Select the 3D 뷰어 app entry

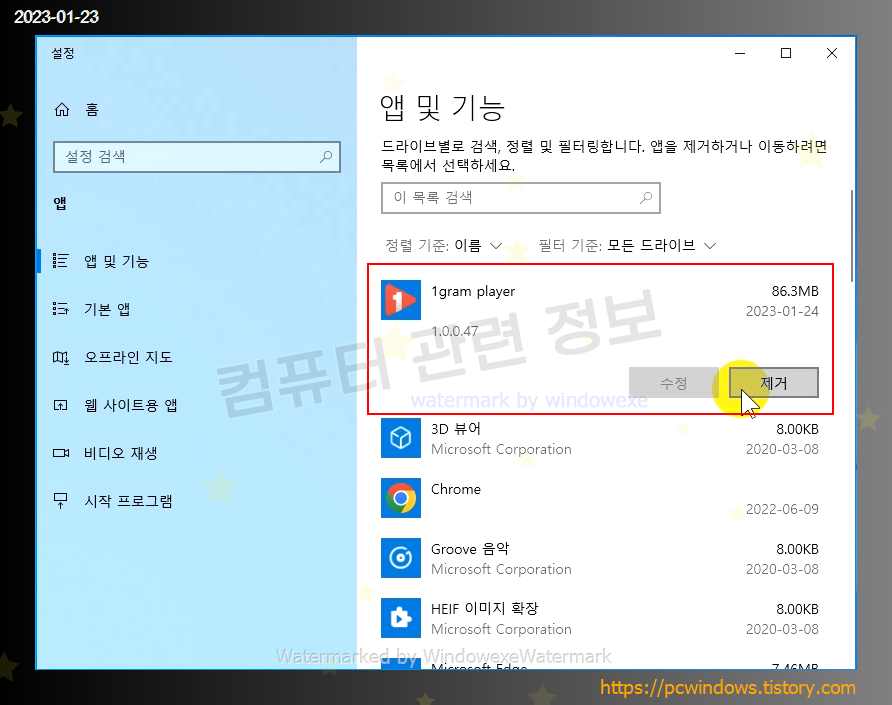coord(600,438)
